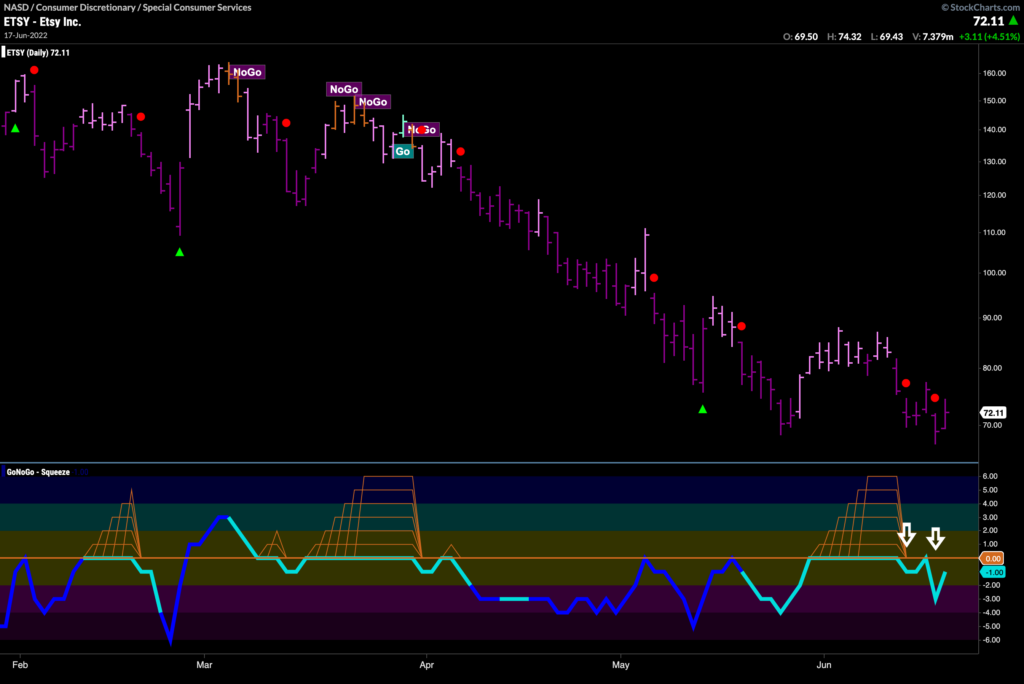Click the green triangle at early February start
The width and height of the screenshot is (1024, 684).
[x=15, y=128]
